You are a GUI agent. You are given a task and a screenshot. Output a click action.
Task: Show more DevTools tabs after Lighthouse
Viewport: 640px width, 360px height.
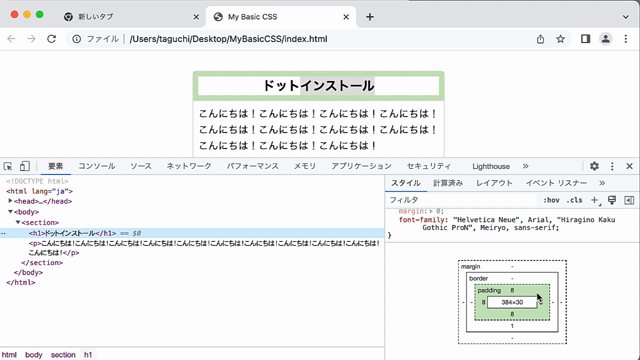click(525, 166)
